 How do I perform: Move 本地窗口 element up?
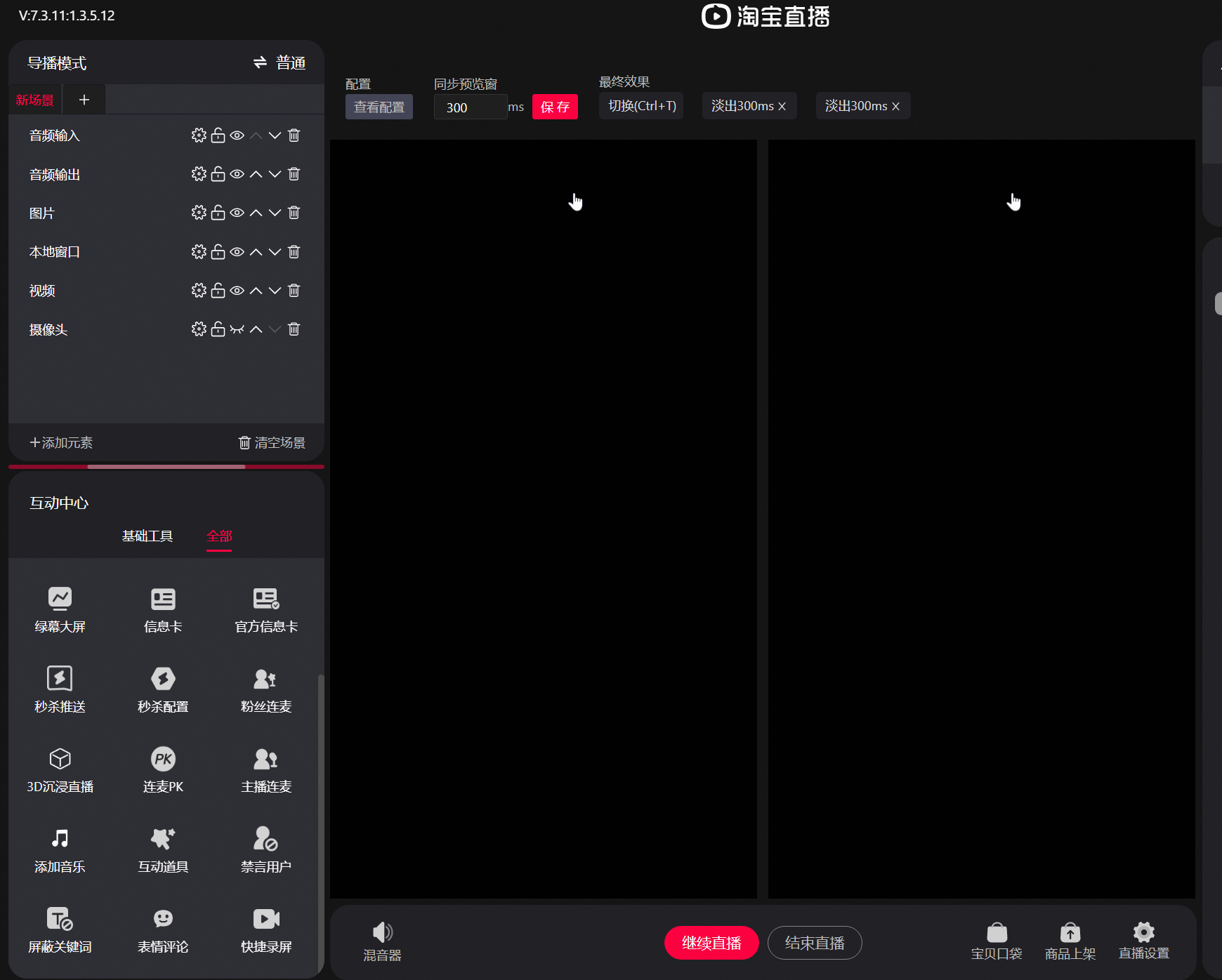(x=256, y=251)
